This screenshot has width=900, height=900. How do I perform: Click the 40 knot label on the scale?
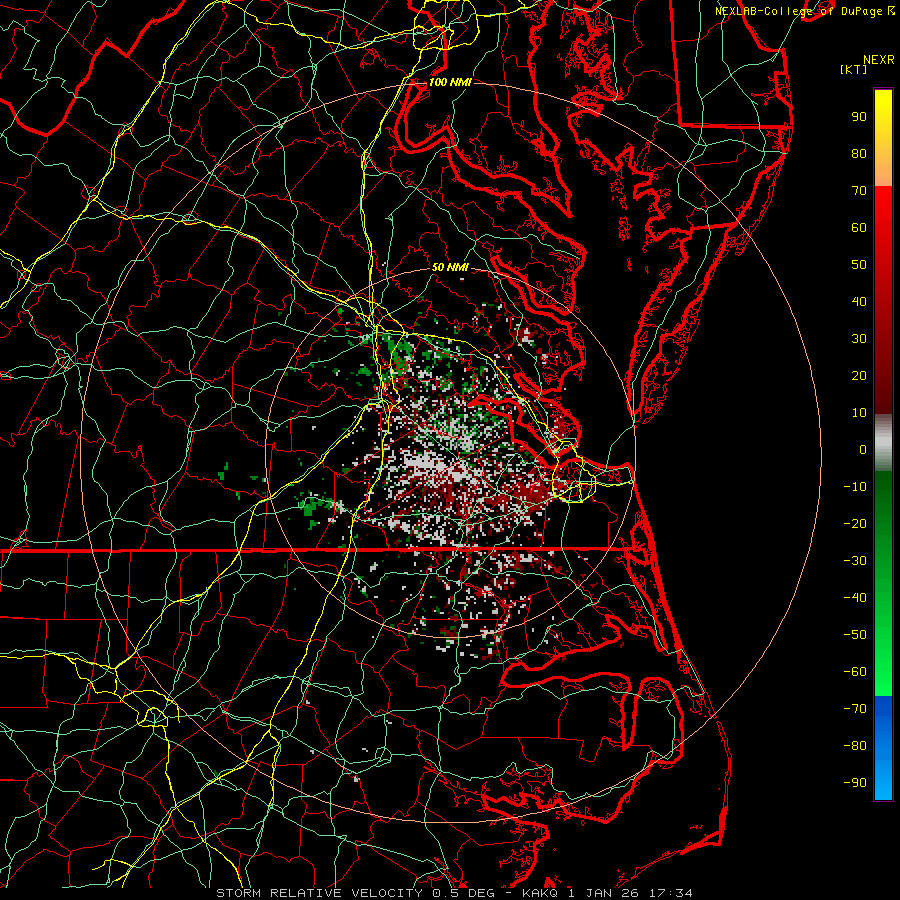pos(859,301)
